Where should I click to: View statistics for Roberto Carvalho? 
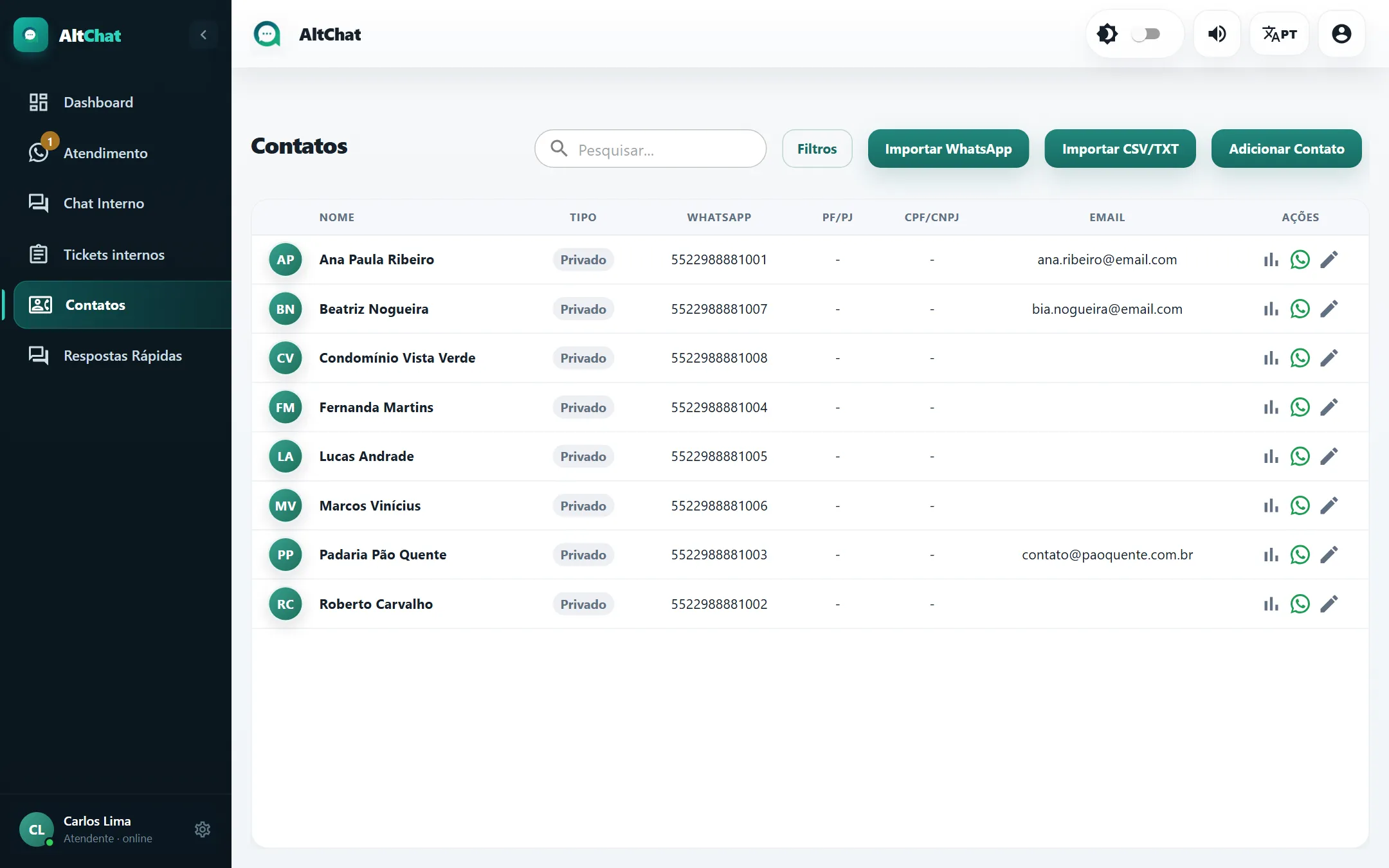[1271, 604]
